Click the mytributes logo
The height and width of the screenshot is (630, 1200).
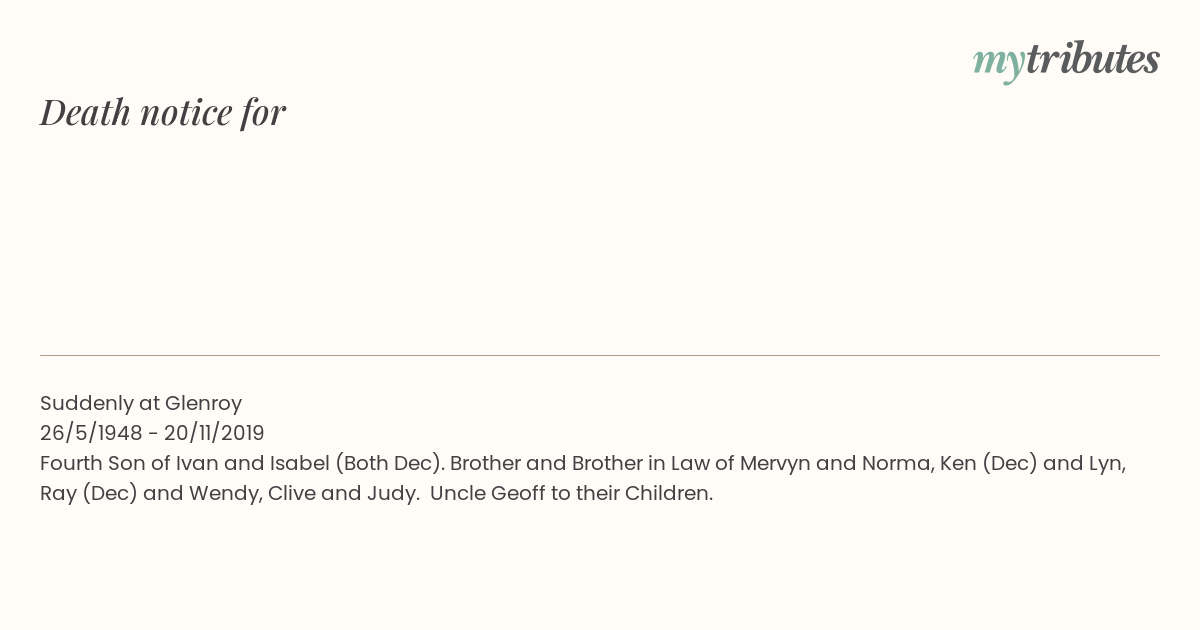1066,60
